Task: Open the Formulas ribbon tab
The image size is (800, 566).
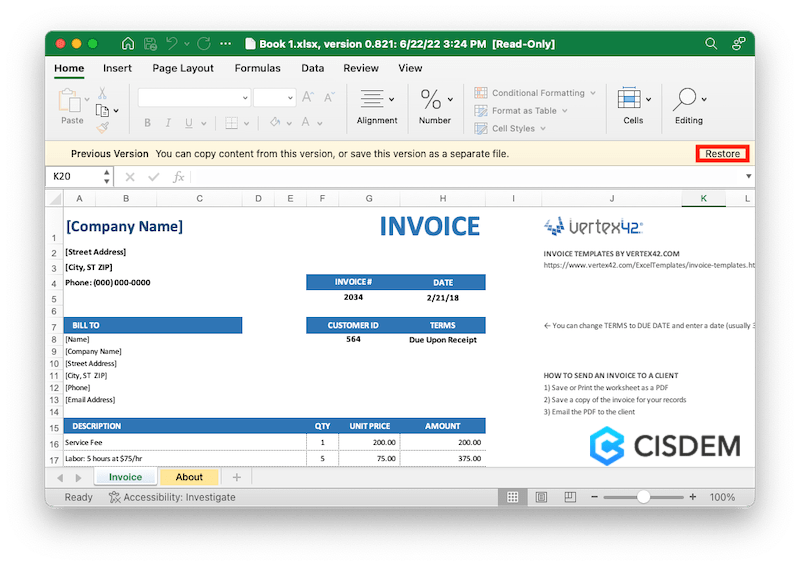Action: 257,68
